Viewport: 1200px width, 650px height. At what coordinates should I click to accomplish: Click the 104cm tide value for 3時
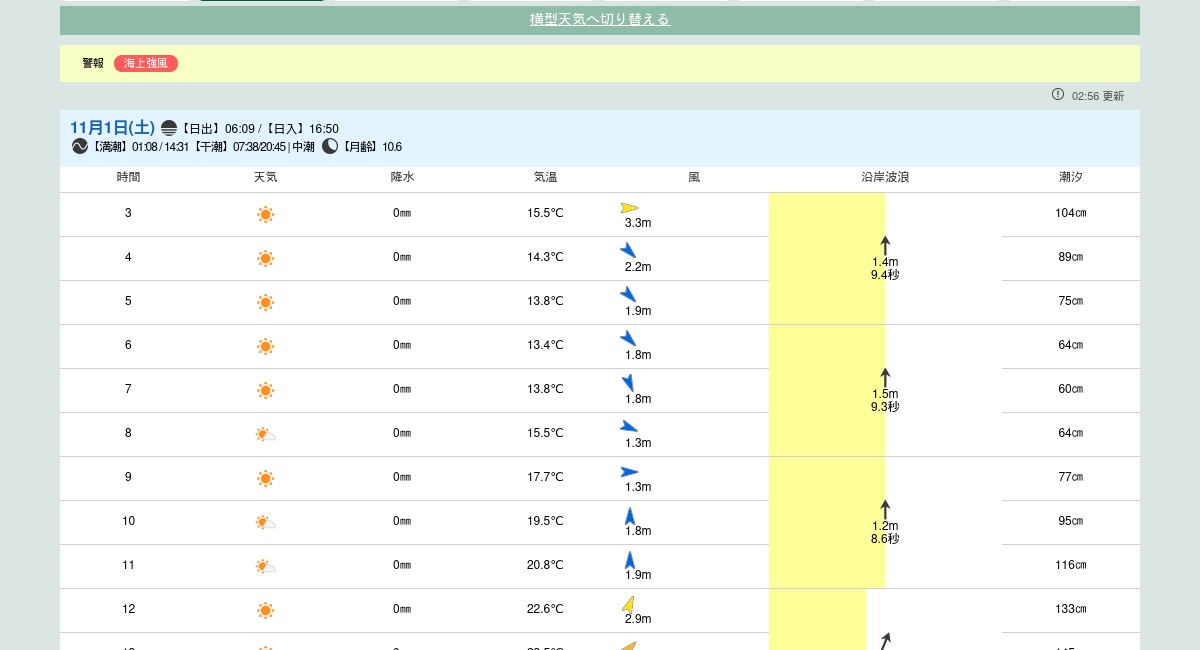(1070, 213)
